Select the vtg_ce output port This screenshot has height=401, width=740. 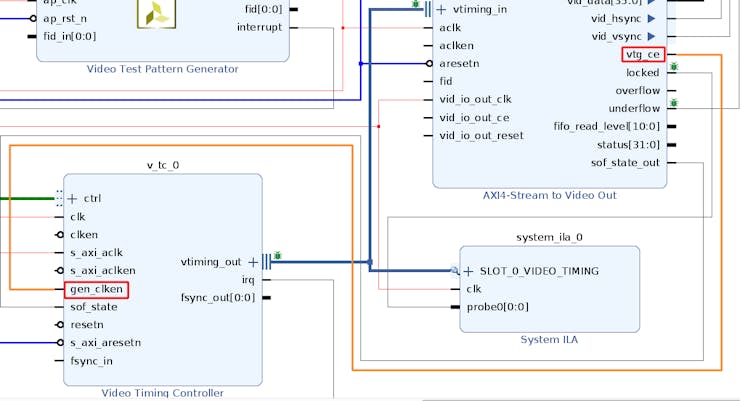643,55
